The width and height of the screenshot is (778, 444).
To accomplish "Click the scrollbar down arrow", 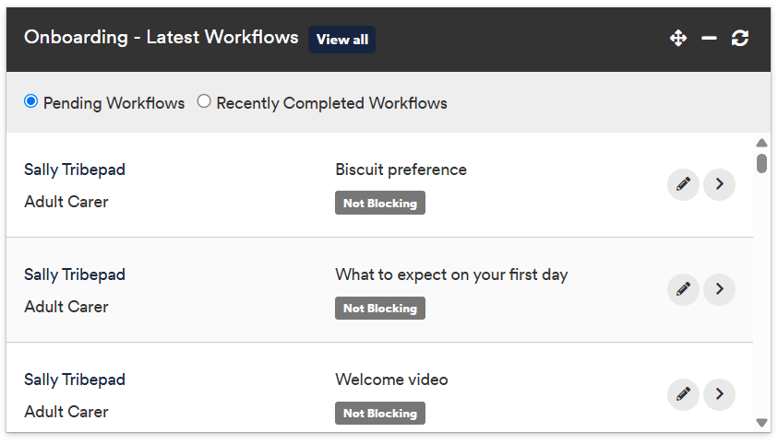I will [762, 423].
